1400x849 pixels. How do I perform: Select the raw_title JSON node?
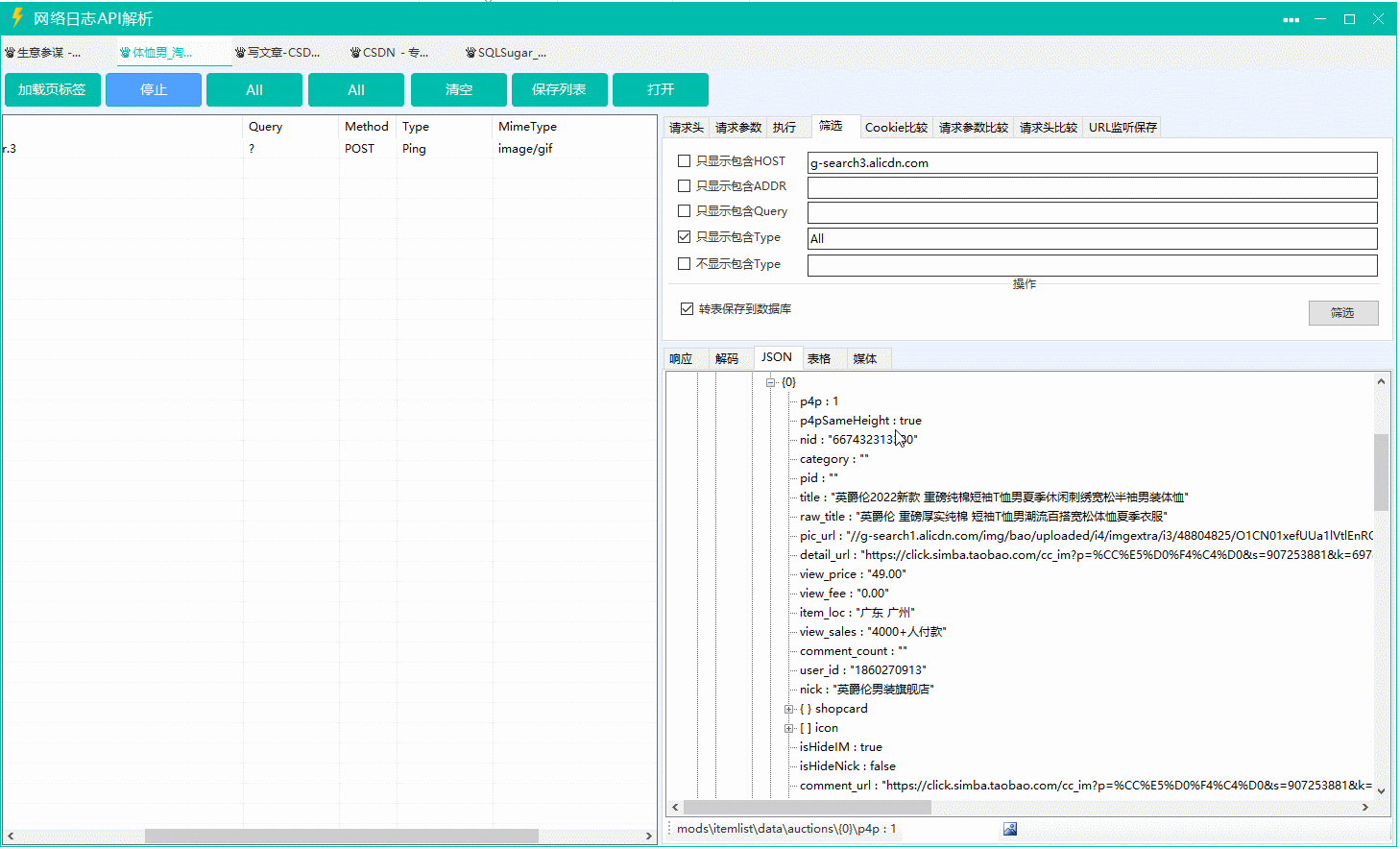[983, 517]
